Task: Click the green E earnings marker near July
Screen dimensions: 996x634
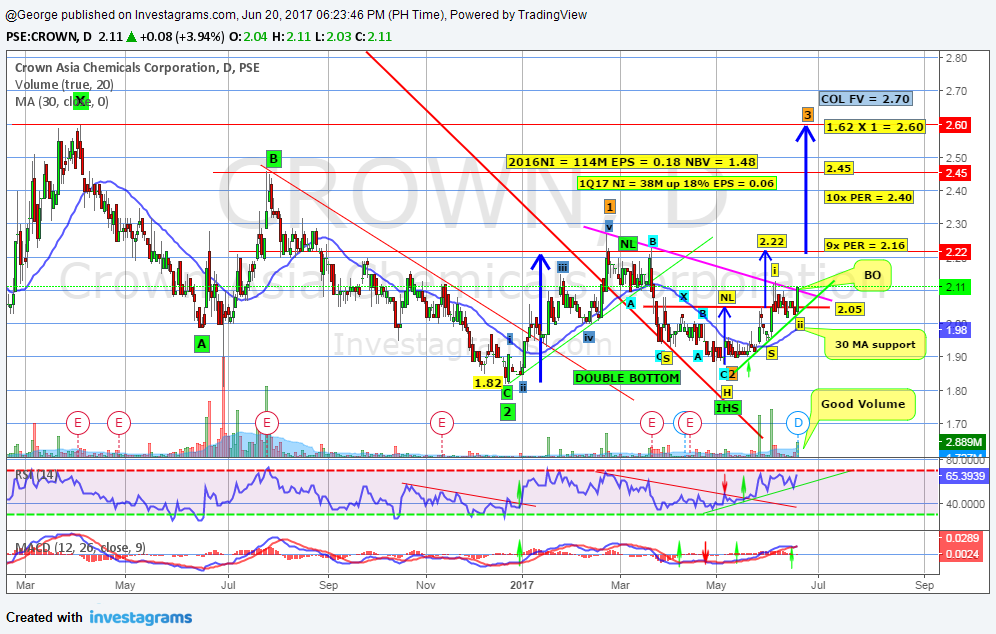Action: coord(266,423)
